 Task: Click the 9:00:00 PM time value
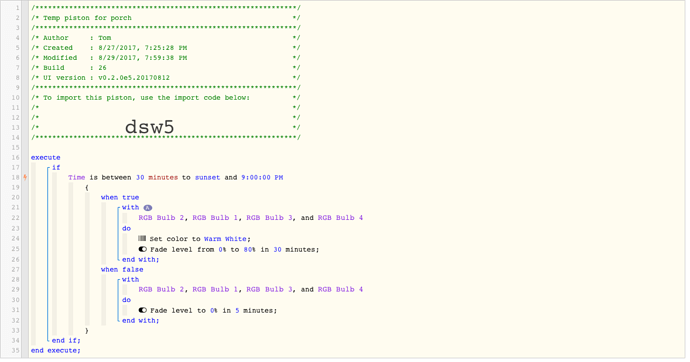click(262, 178)
